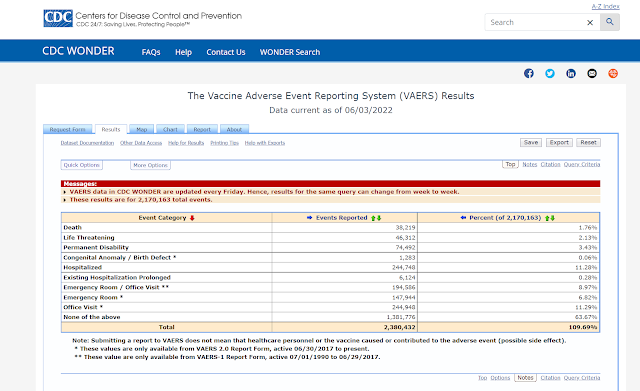Open the Other Data Access link
The image size is (640, 391).
click(141, 143)
